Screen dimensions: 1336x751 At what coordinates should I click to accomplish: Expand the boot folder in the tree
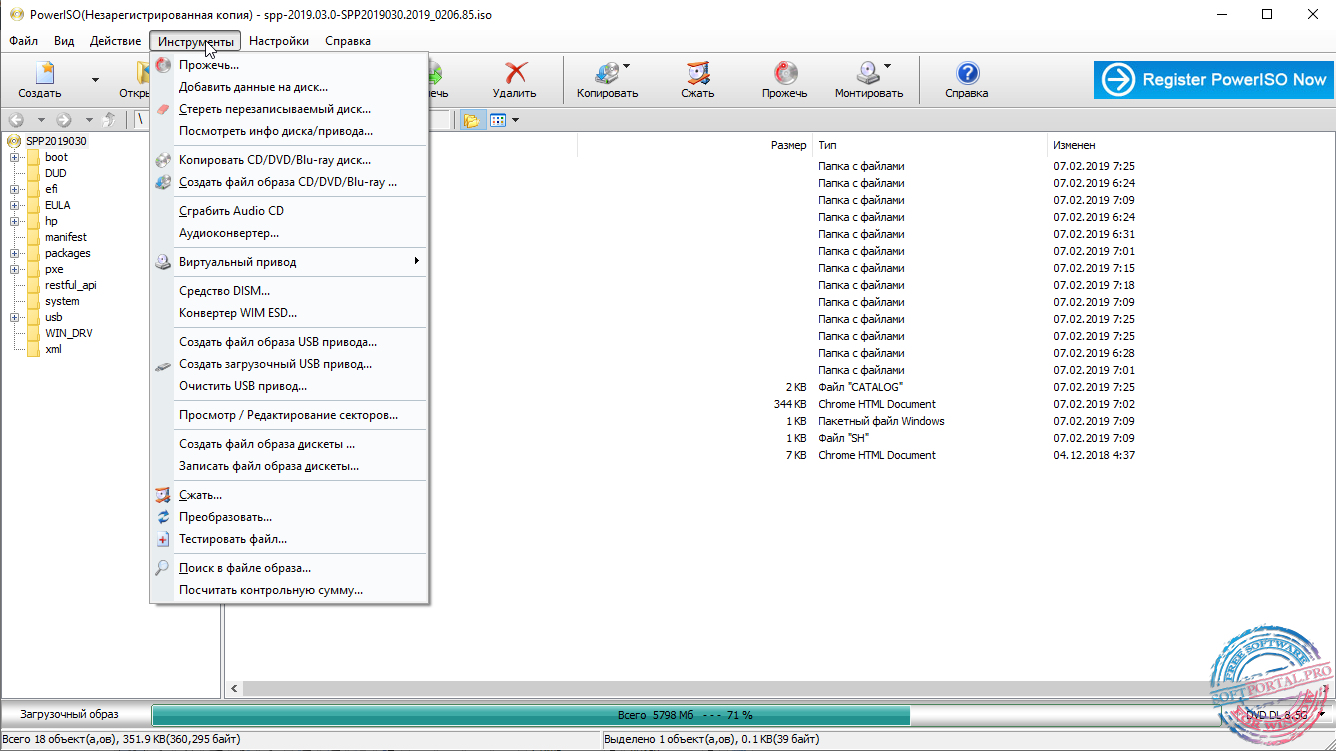point(15,157)
